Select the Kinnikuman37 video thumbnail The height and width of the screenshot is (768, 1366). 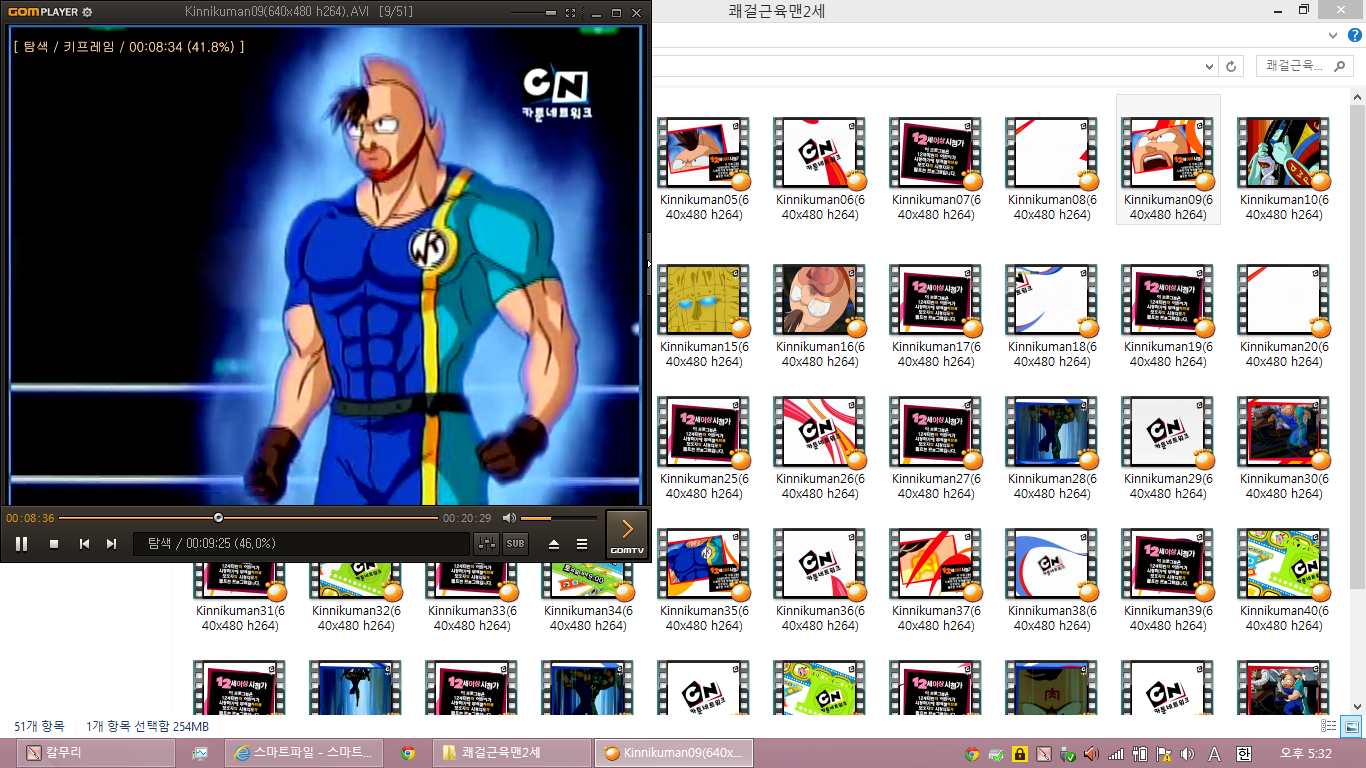pos(935,564)
